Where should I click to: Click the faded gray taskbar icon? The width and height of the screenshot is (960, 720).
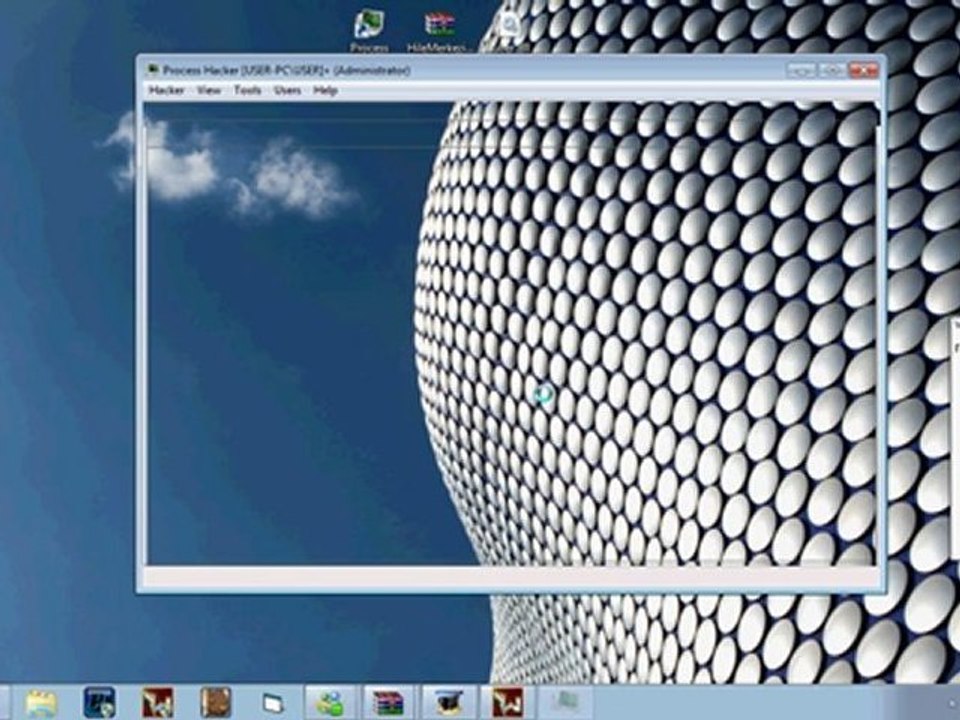pyautogui.click(x=566, y=702)
